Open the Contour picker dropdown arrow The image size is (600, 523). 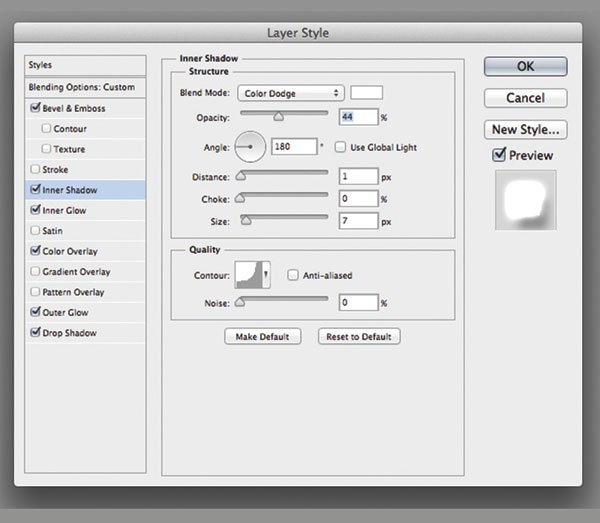266,275
